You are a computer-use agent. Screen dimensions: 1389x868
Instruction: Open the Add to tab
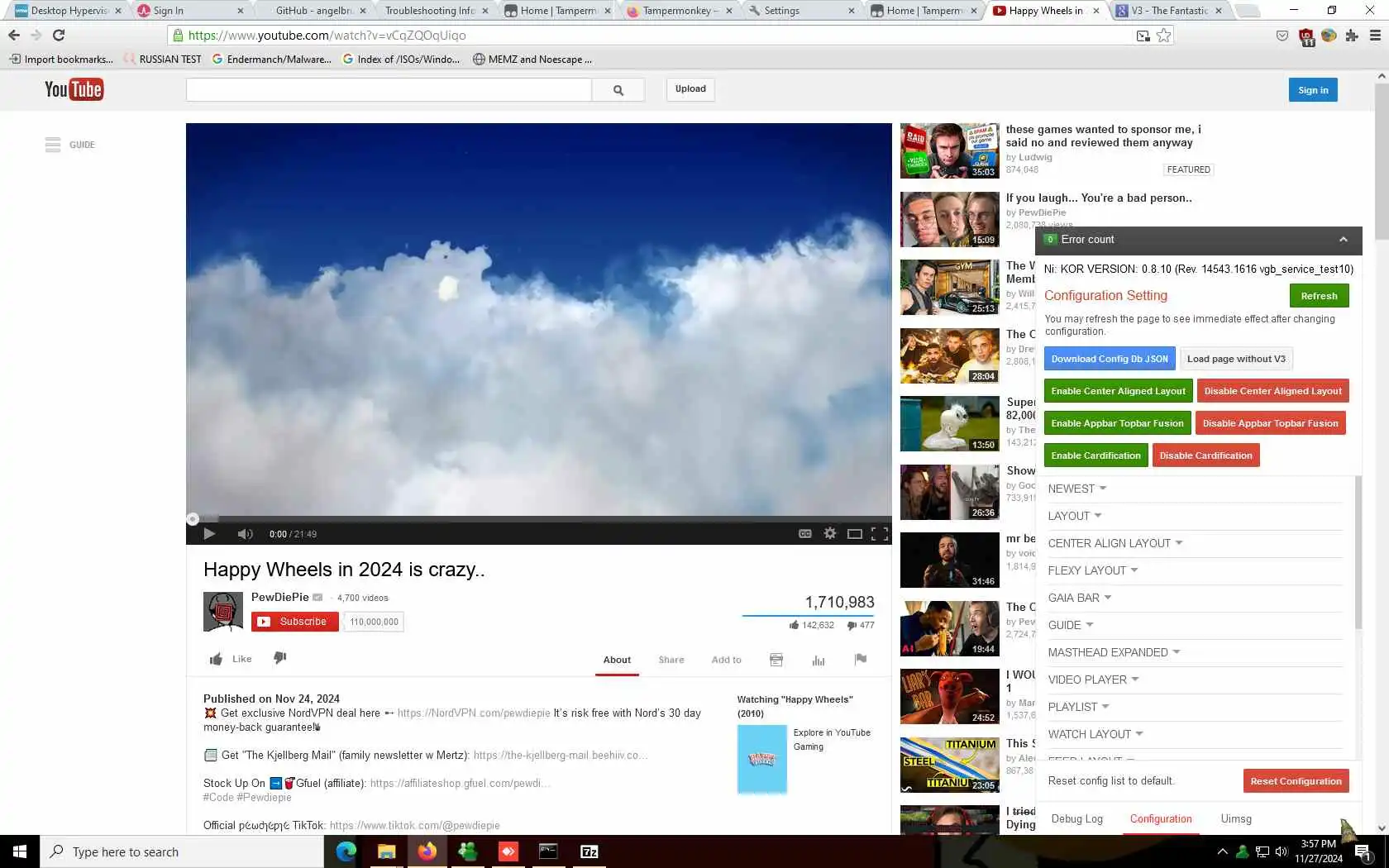point(726,660)
